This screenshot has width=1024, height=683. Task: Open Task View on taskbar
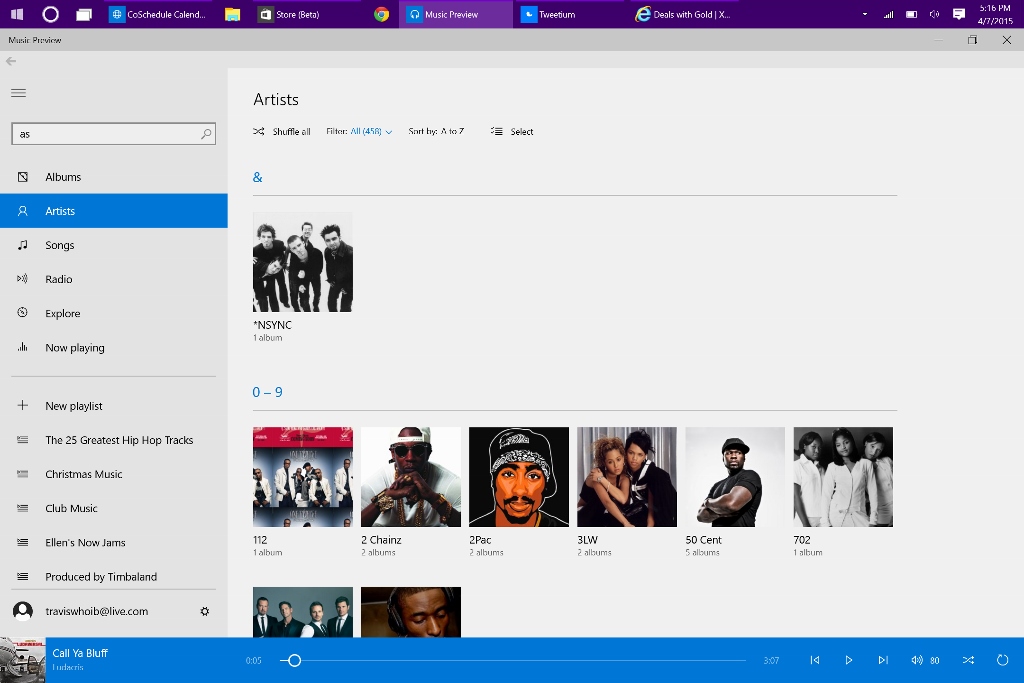point(84,14)
